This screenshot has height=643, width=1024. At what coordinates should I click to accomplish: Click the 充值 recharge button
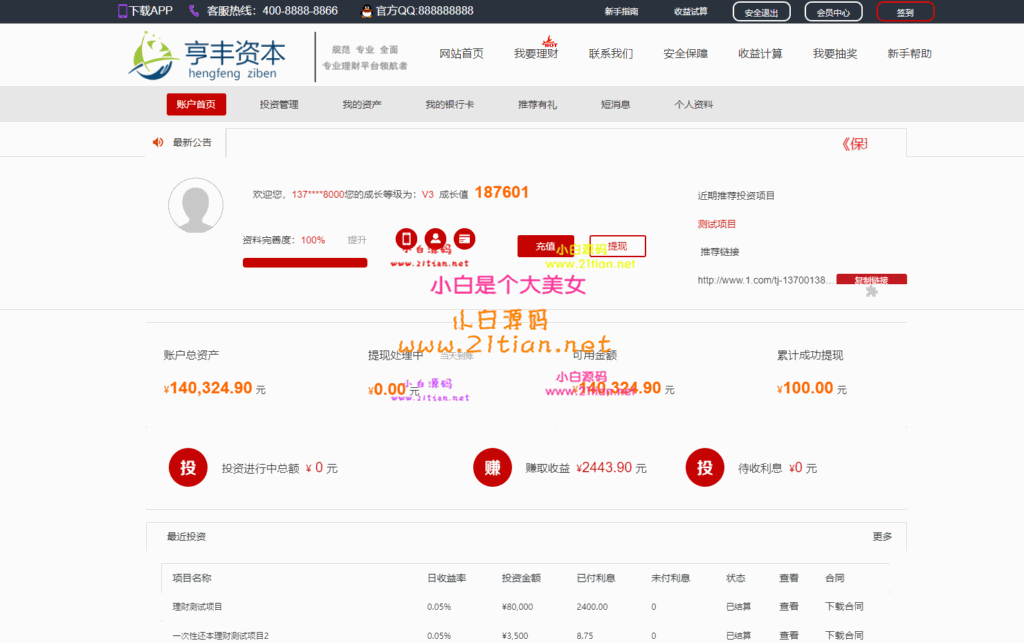pyautogui.click(x=545, y=246)
